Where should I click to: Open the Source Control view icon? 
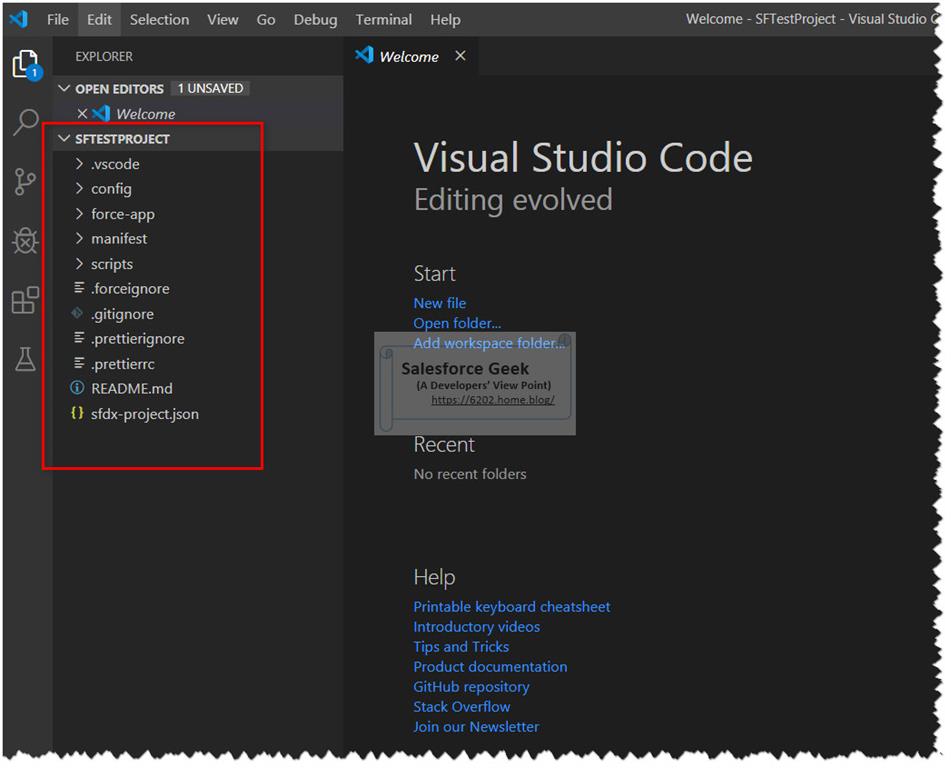(x=25, y=181)
